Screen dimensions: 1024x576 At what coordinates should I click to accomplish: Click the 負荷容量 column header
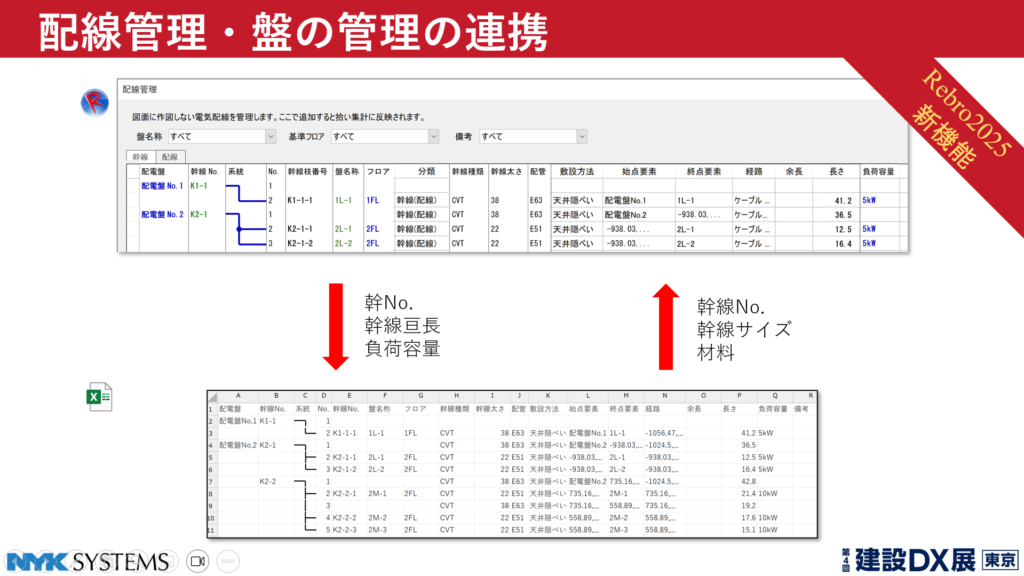[x=877, y=171]
